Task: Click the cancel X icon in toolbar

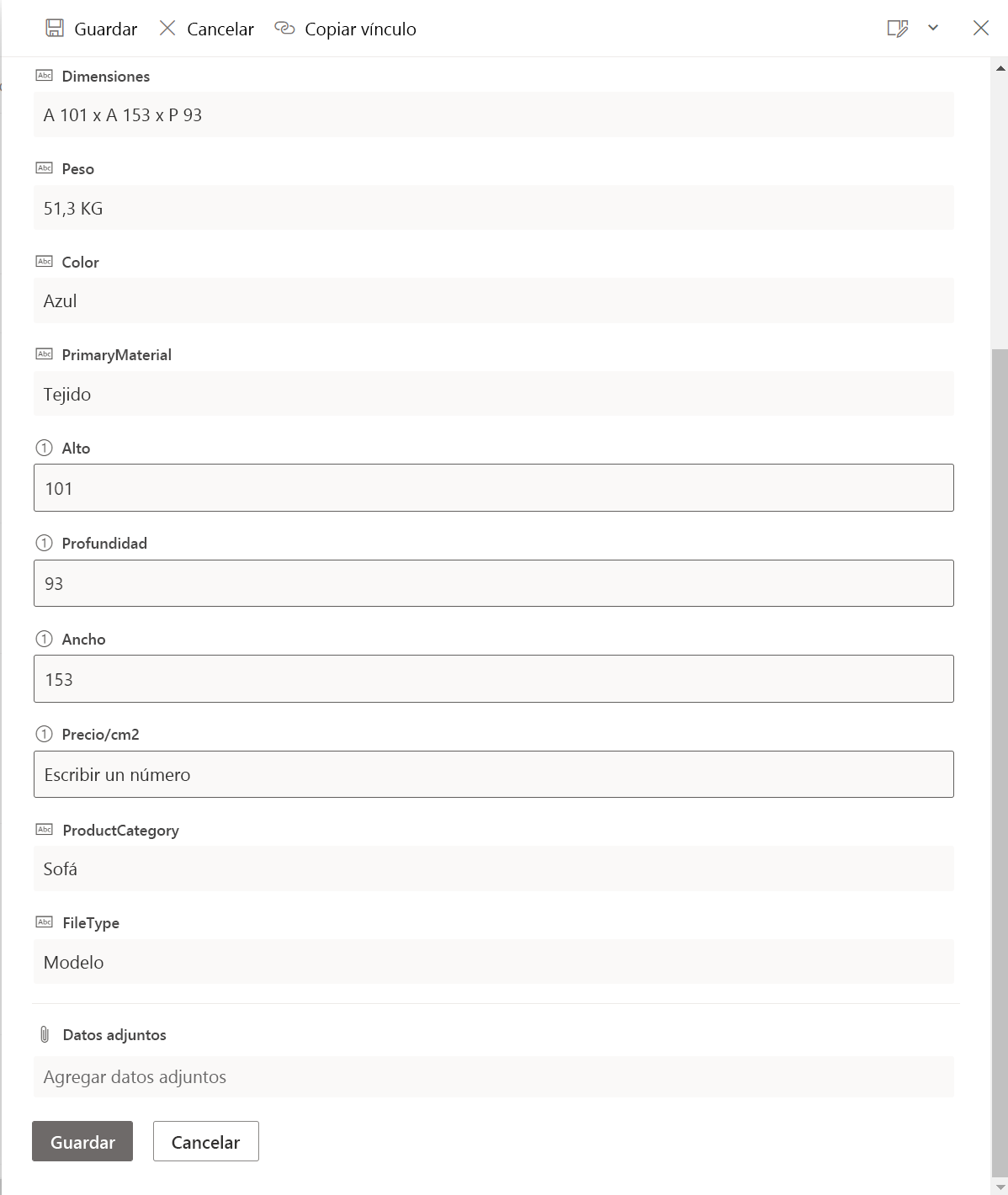Action: [x=167, y=29]
